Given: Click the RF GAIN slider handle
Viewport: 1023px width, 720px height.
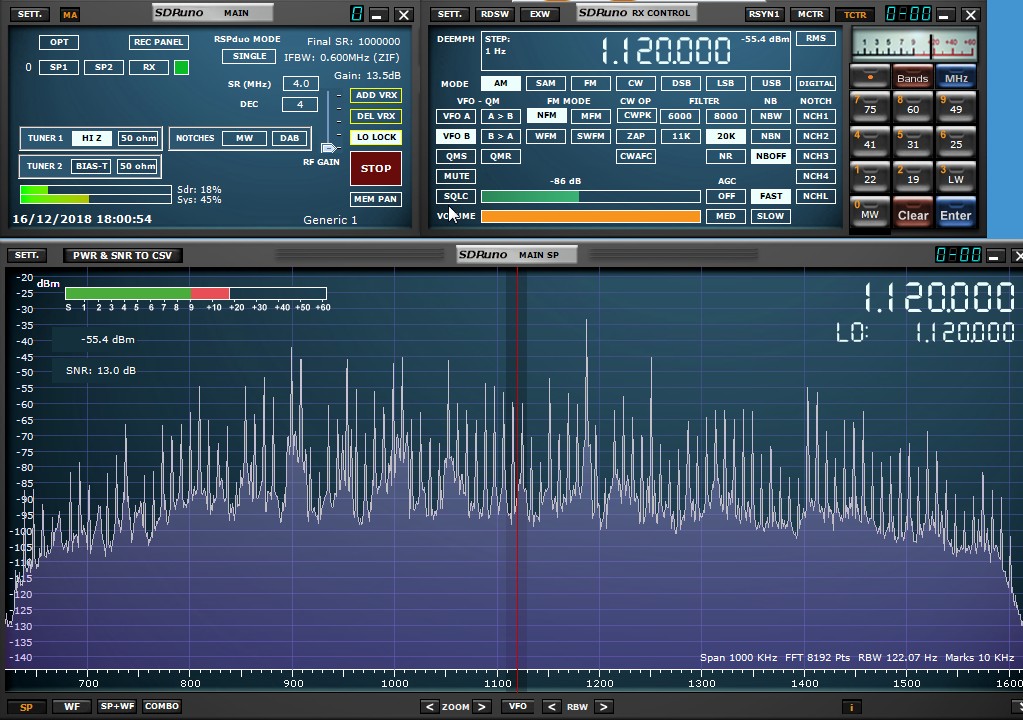Looking at the screenshot, I should click(329, 148).
